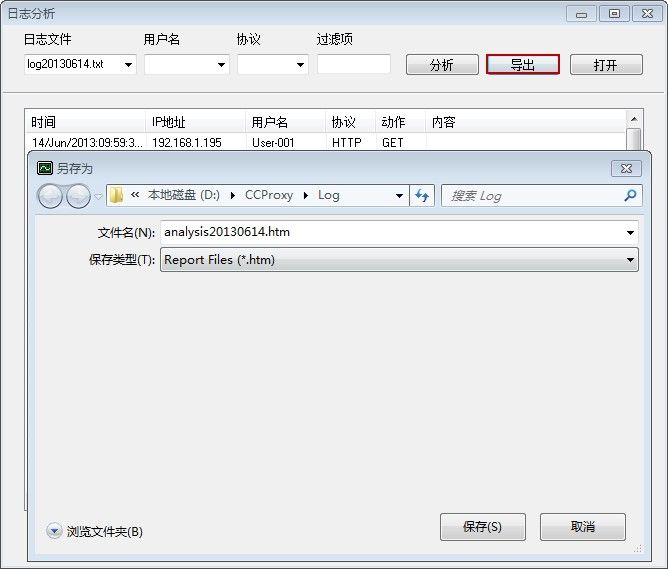Expand the CCProxy breadcrumb arrow
Screen dimensions: 668x569
pyautogui.click(x=305, y=195)
